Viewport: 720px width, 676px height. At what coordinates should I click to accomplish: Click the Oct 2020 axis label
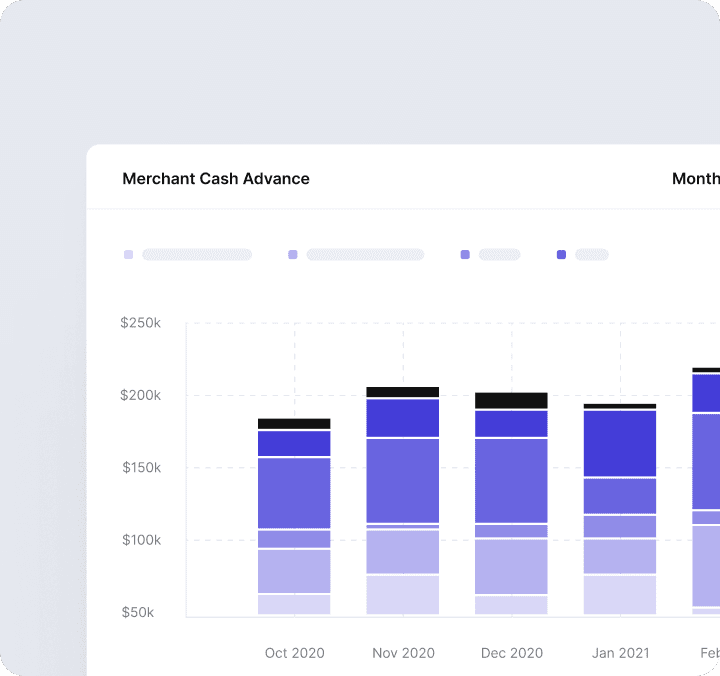[x=294, y=653]
